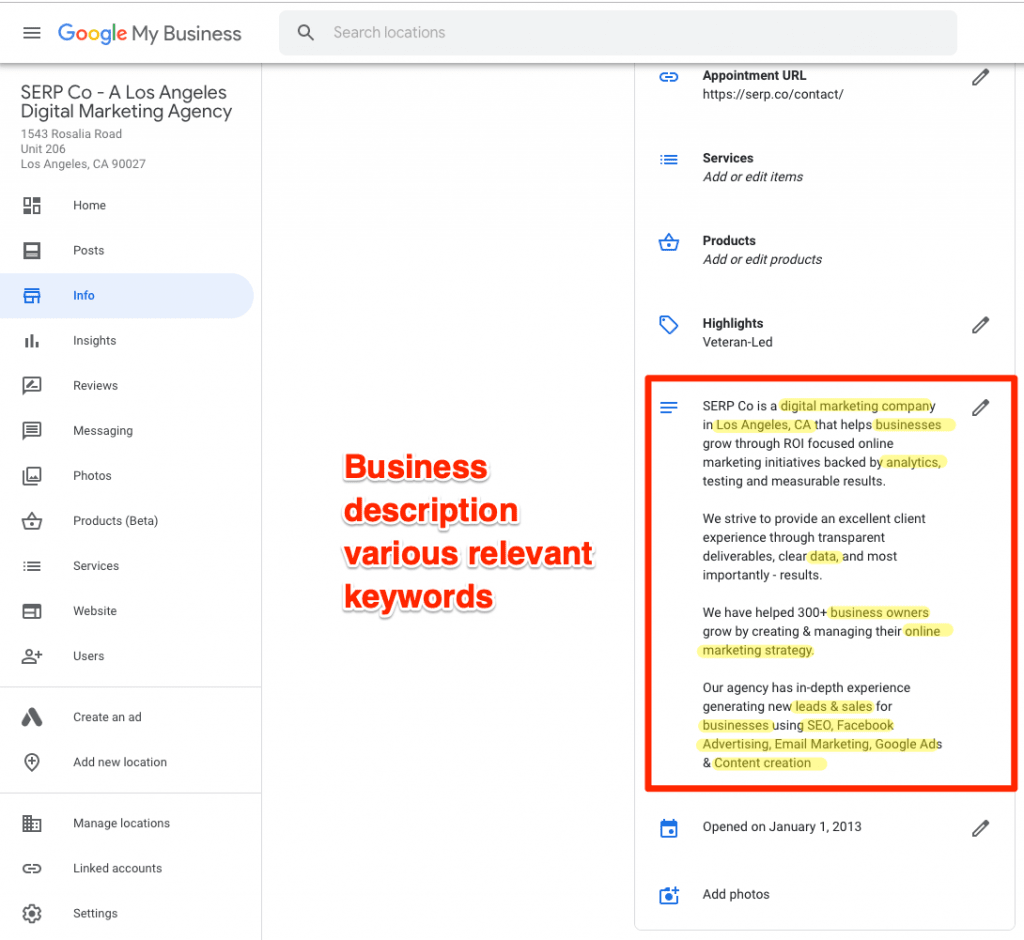Click 'Add or edit products'

click(x=762, y=259)
